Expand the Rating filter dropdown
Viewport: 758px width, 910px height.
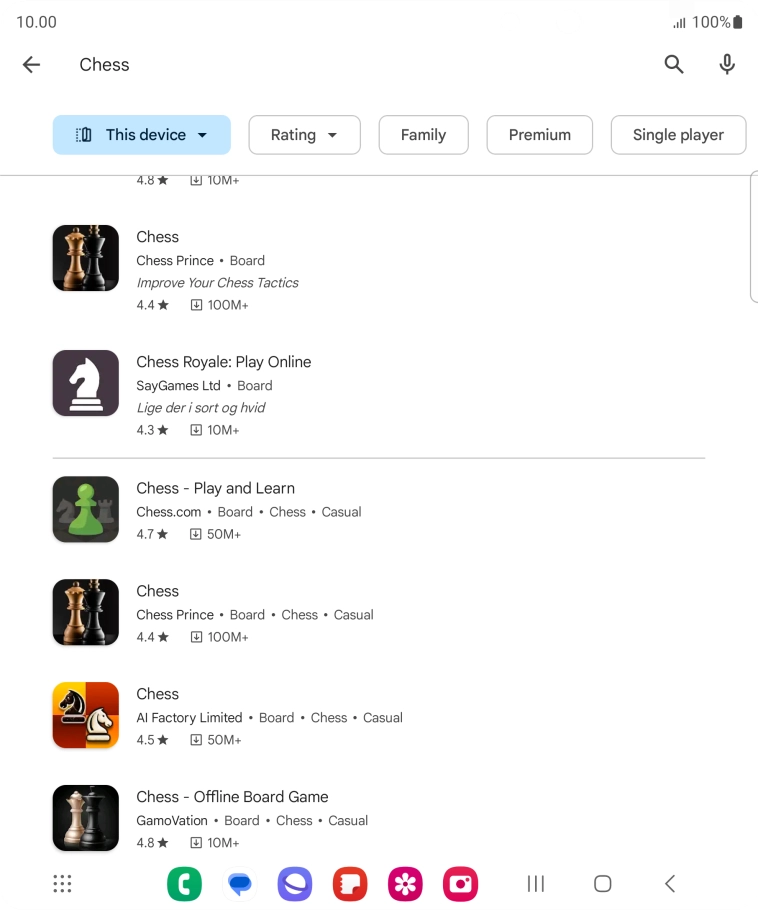(304, 134)
